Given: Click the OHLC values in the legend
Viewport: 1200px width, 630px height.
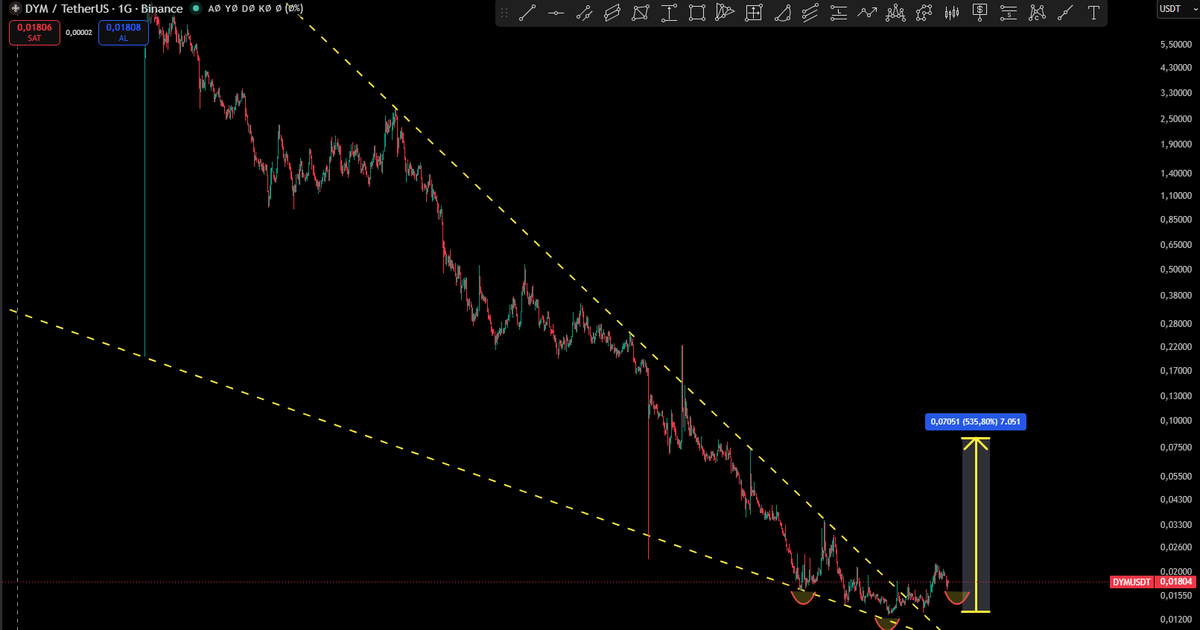Looking at the screenshot, I should coord(255,8).
